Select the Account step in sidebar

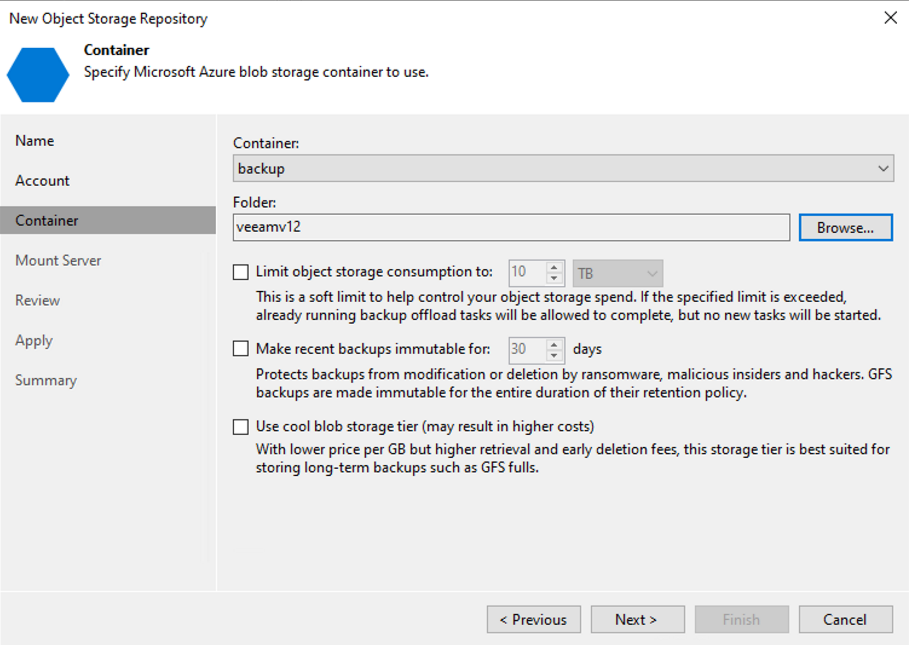tap(43, 181)
